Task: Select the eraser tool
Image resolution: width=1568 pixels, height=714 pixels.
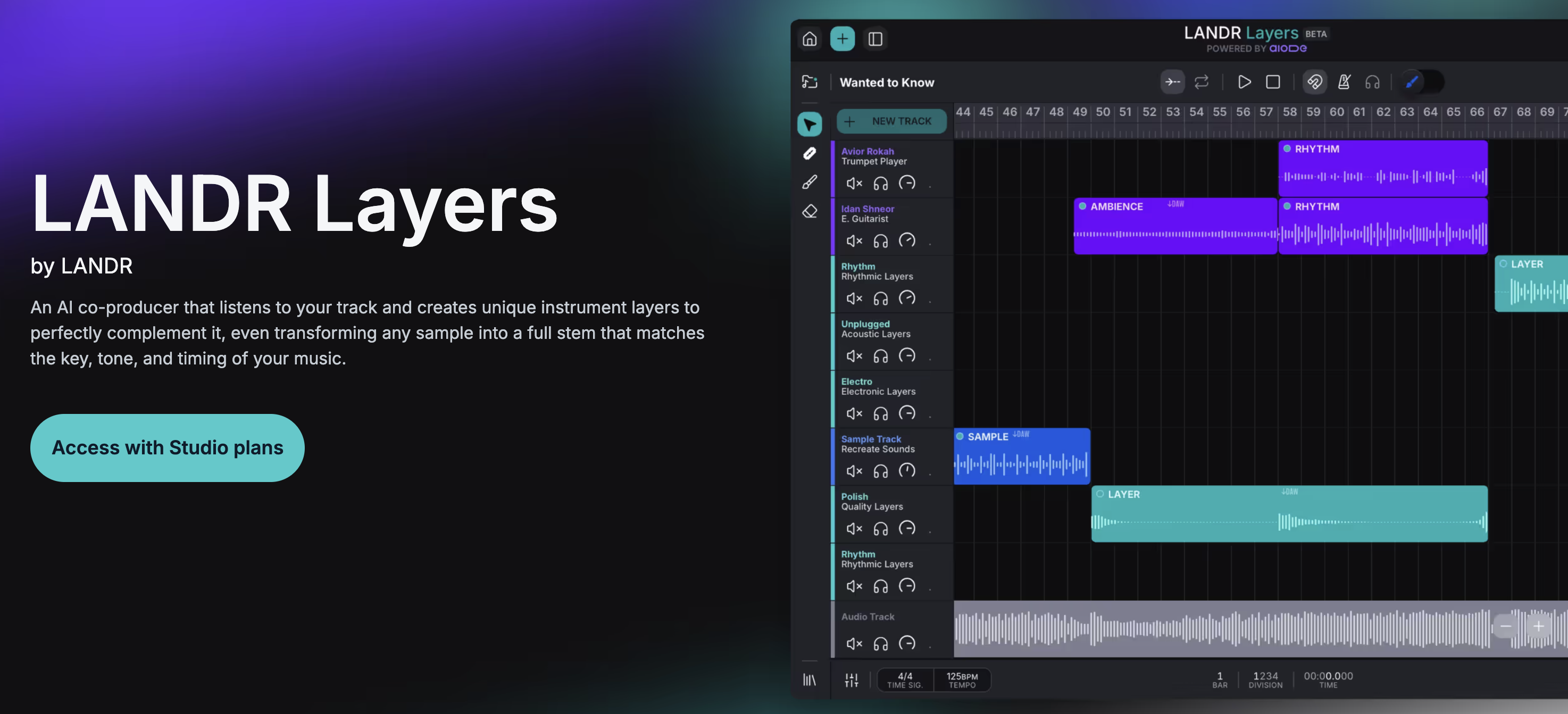Action: coord(810,211)
